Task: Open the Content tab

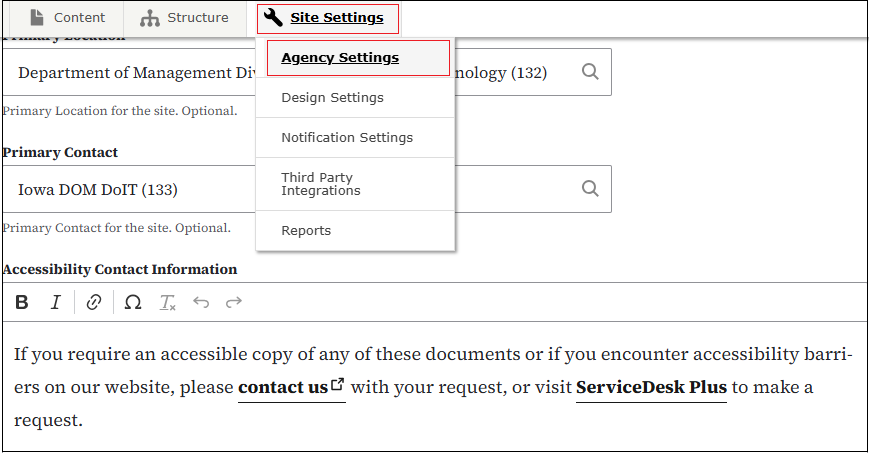Action: point(68,18)
